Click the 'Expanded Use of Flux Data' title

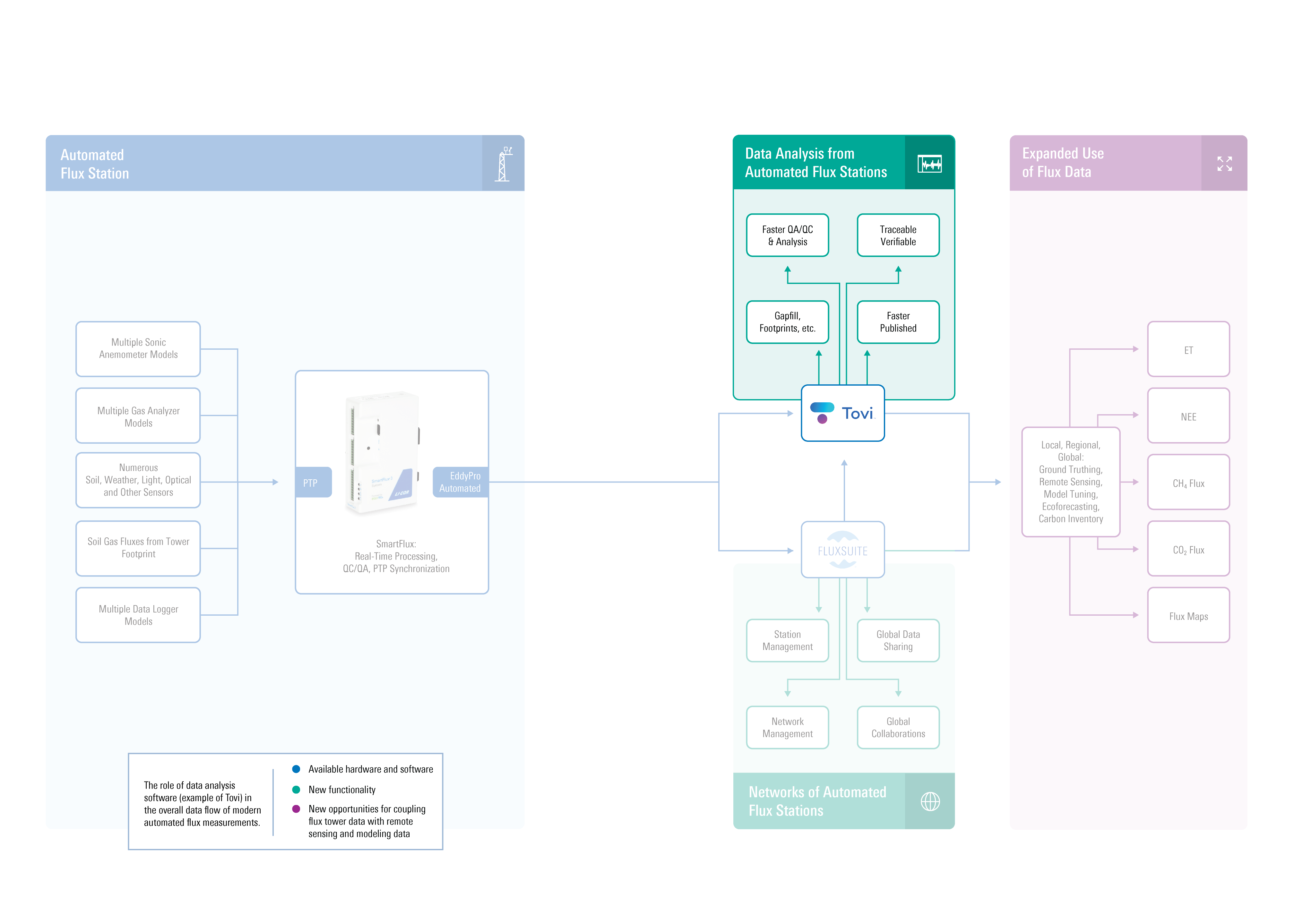pyautogui.click(x=1062, y=163)
